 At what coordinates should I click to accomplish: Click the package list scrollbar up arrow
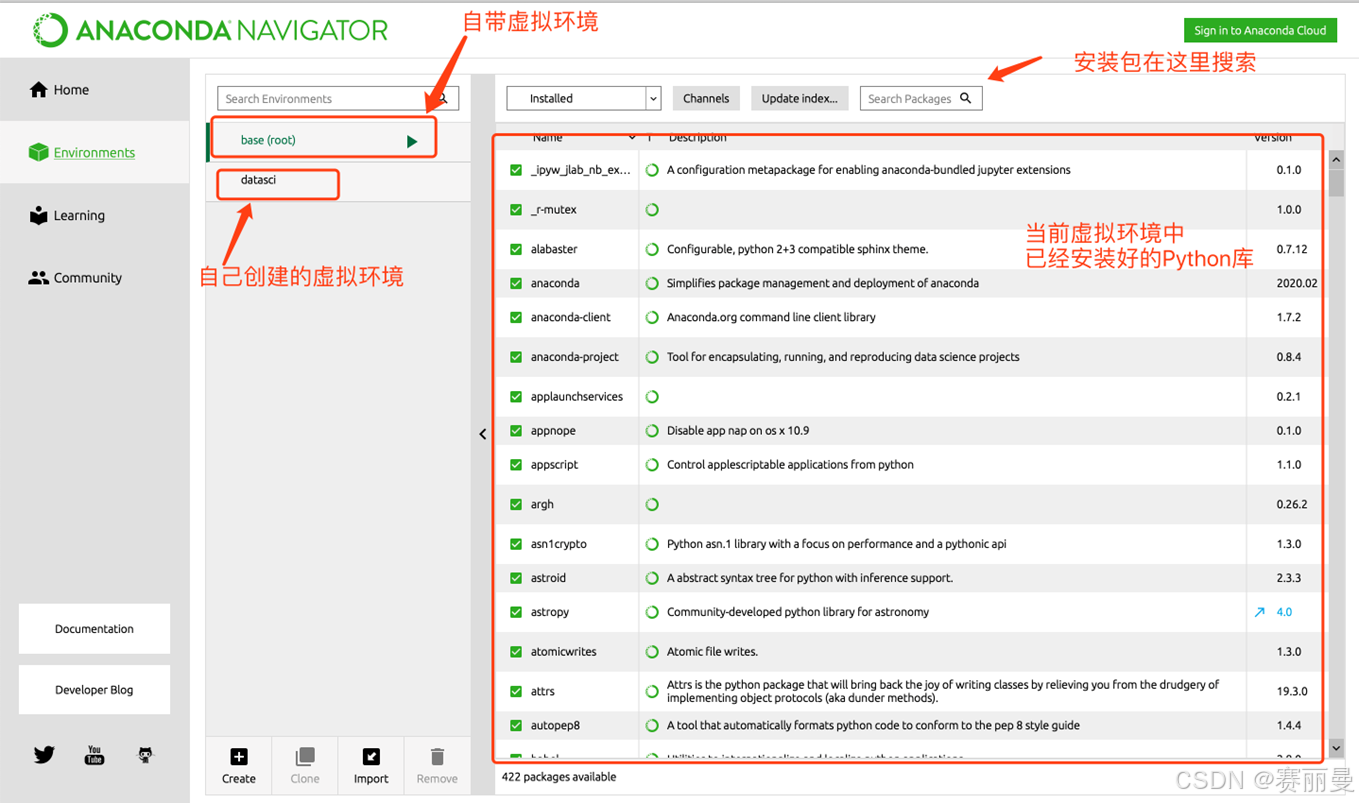tap(1336, 158)
